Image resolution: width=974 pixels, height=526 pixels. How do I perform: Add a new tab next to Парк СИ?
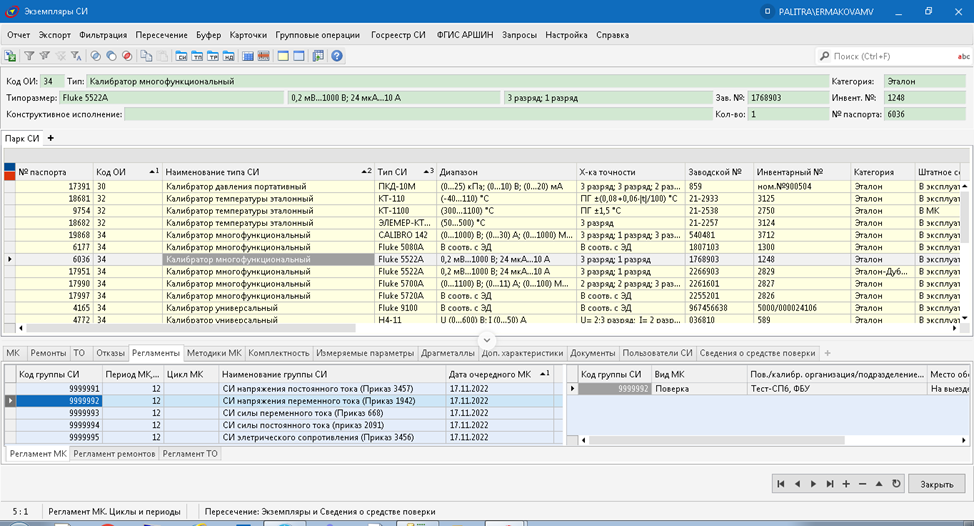51,138
